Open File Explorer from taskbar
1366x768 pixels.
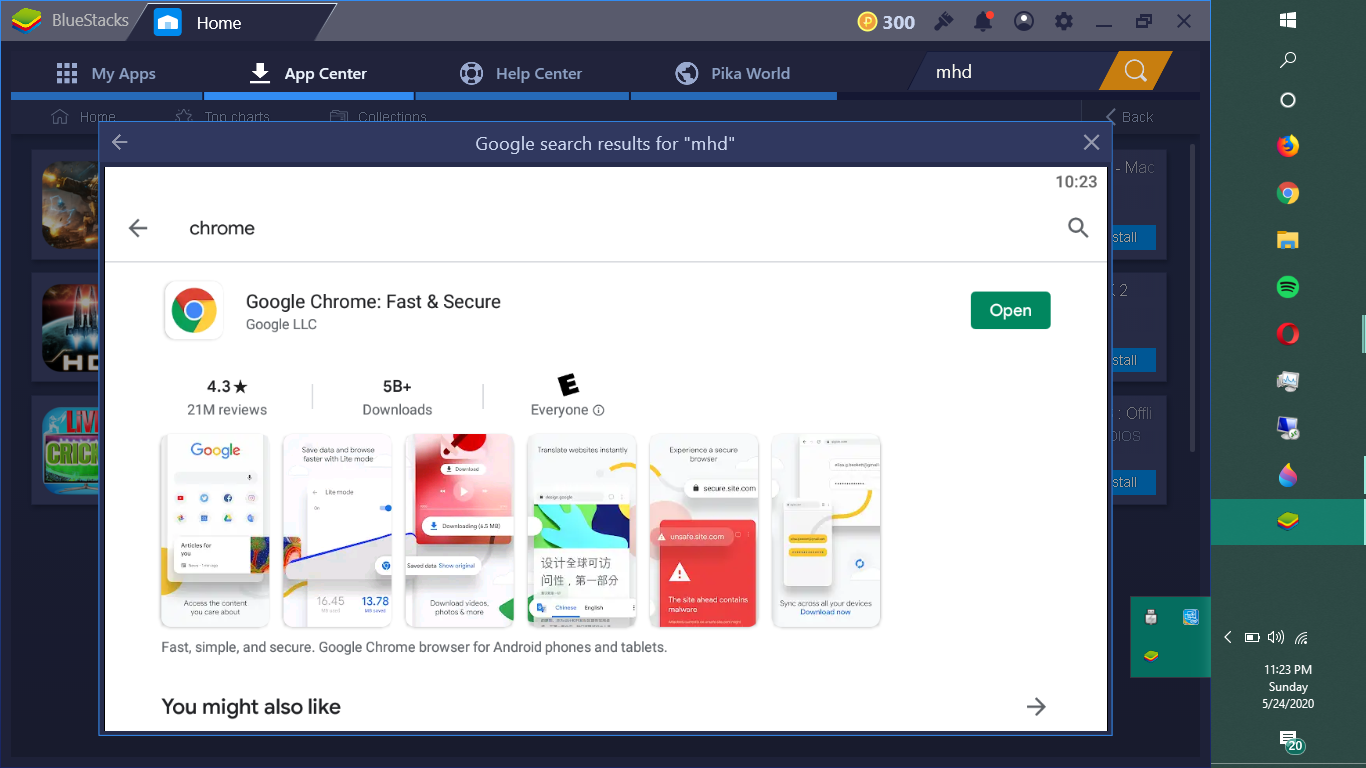tap(1288, 240)
